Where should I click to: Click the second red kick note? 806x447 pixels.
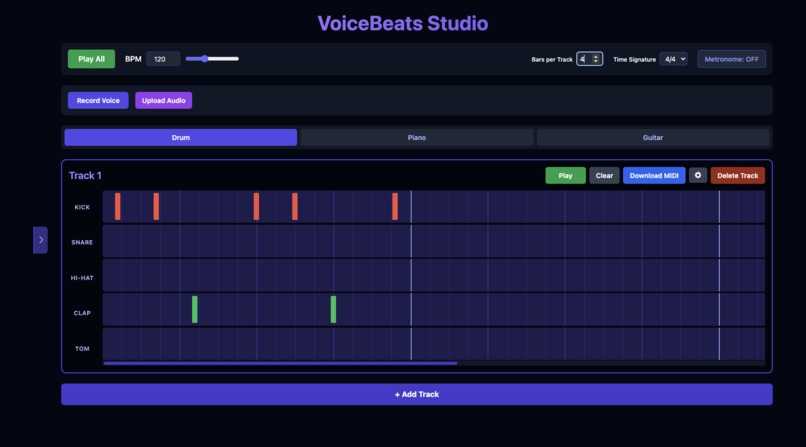tap(156, 207)
